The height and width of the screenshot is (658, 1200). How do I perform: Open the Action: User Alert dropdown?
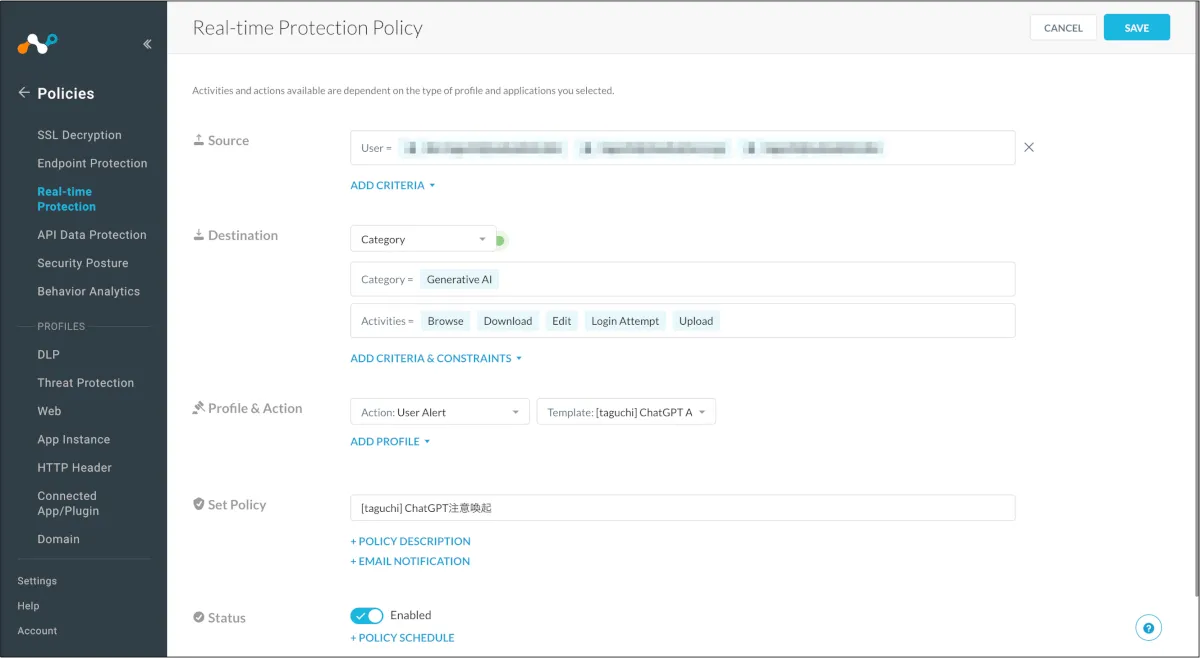[439, 412]
